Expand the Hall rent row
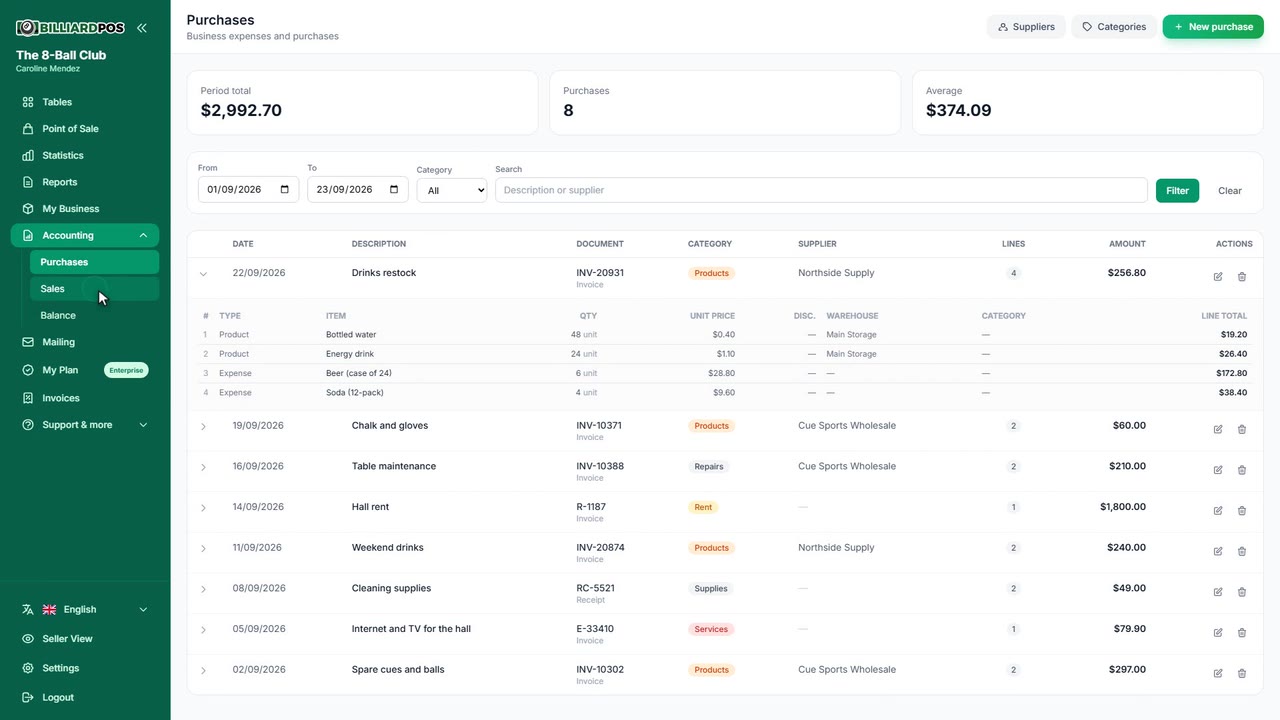This screenshot has height=720, width=1280. tap(203, 508)
